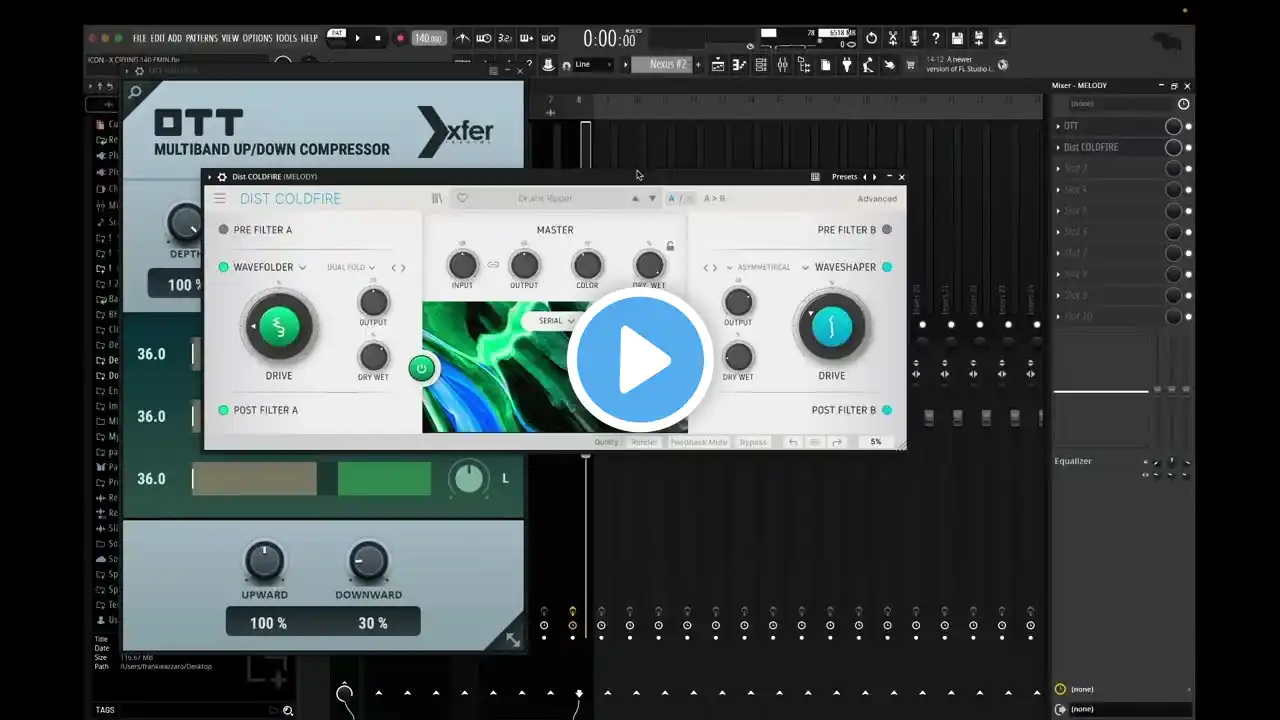Image resolution: width=1280 pixels, height=720 pixels.
Task: Select the previous preset with up arrow
Action: click(634, 199)
